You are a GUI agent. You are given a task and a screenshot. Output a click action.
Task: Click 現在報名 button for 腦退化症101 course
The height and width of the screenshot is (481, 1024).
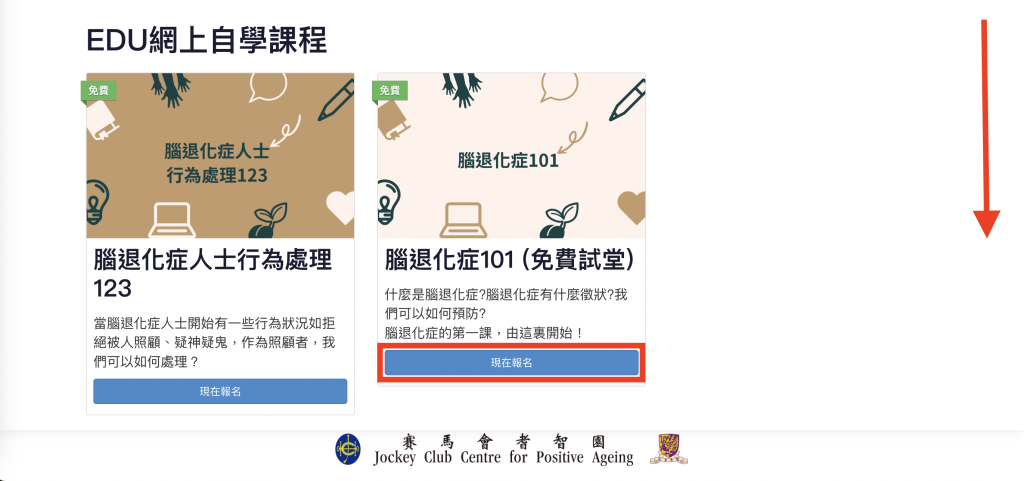click(511, 363)
